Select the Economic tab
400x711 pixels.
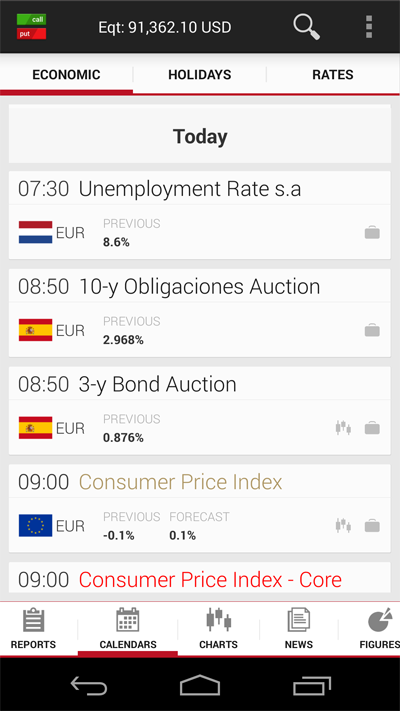[x=66, y=75]
